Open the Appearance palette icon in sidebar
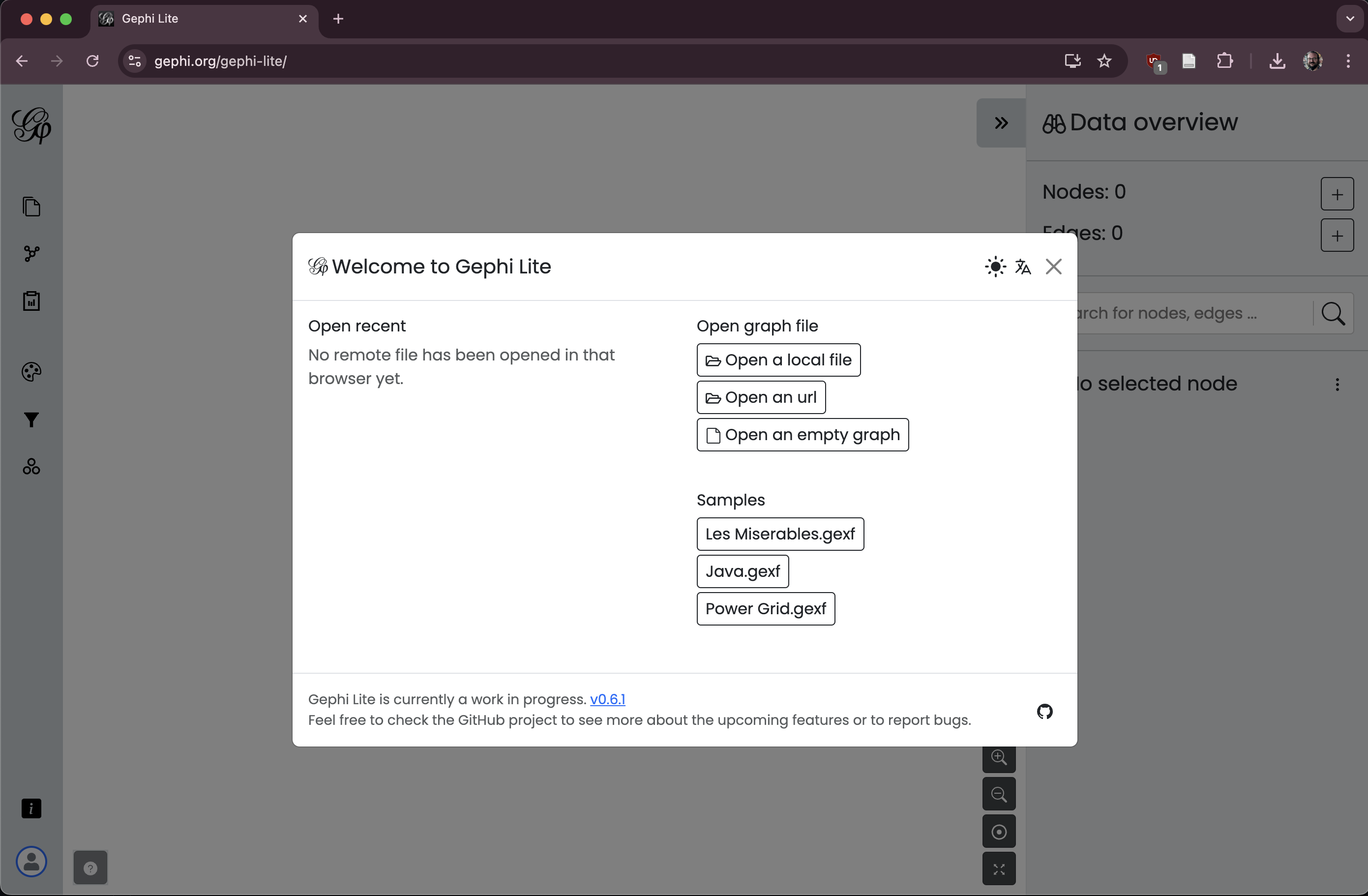1368x896 pixels. pyautogui.click(x=31, y=372)
